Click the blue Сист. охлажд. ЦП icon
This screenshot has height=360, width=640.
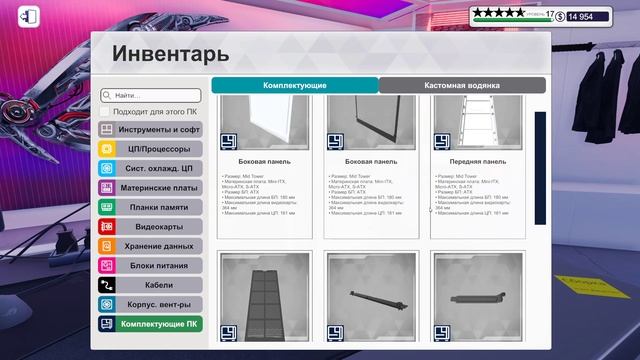107,168
